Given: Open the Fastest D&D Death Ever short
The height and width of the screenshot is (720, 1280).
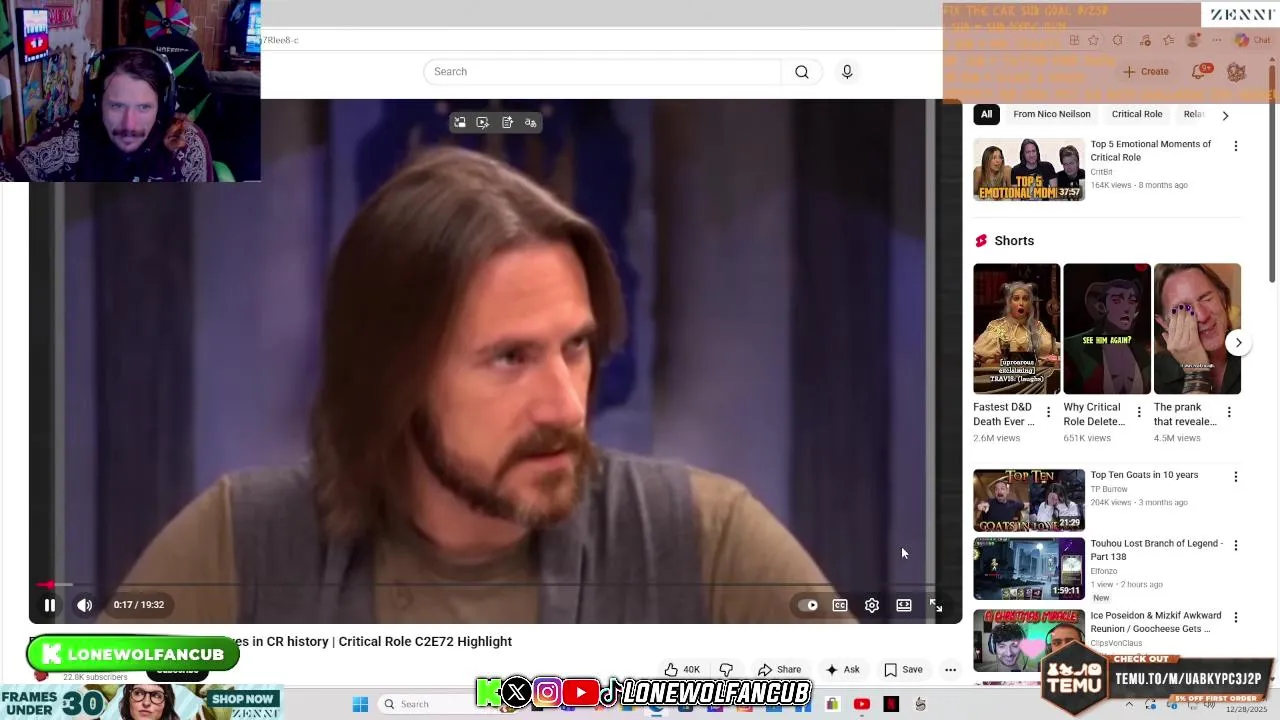Looking at the screenshot, I should (x=1016, y=329).
